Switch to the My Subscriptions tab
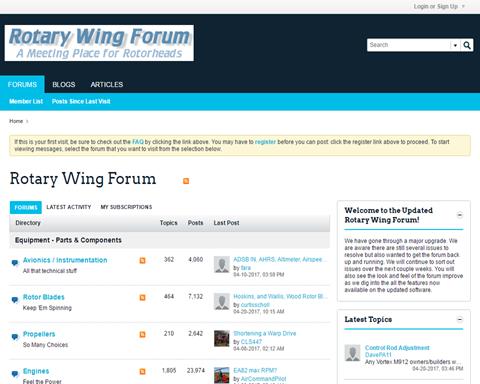 click(126, 207)
